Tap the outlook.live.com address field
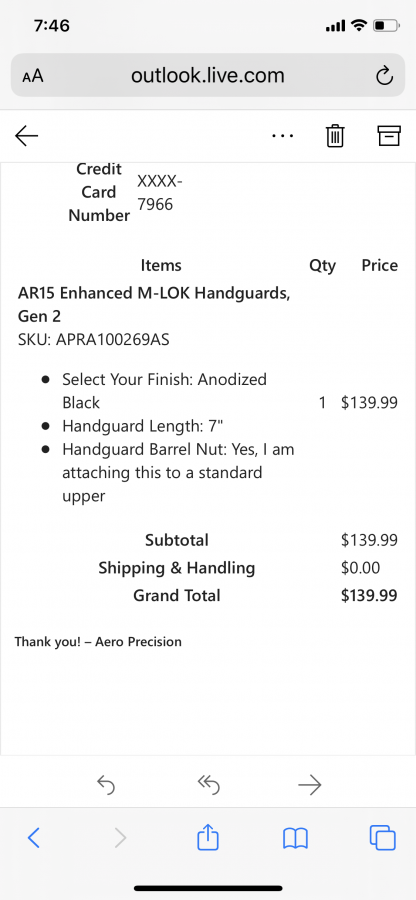Image resolution: width=416 pixels, height=900 pixels. tap(208, 75)
